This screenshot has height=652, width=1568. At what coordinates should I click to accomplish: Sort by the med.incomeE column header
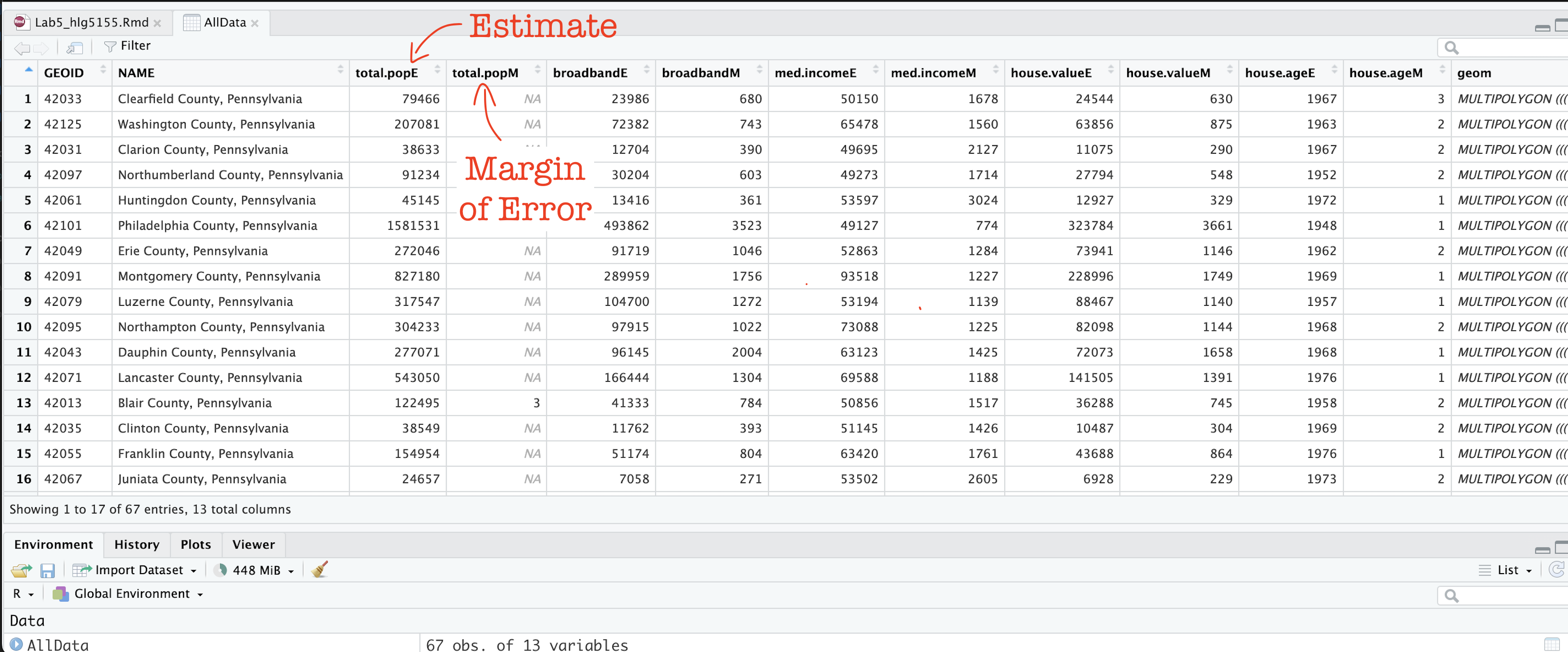[x=815, y=73]
